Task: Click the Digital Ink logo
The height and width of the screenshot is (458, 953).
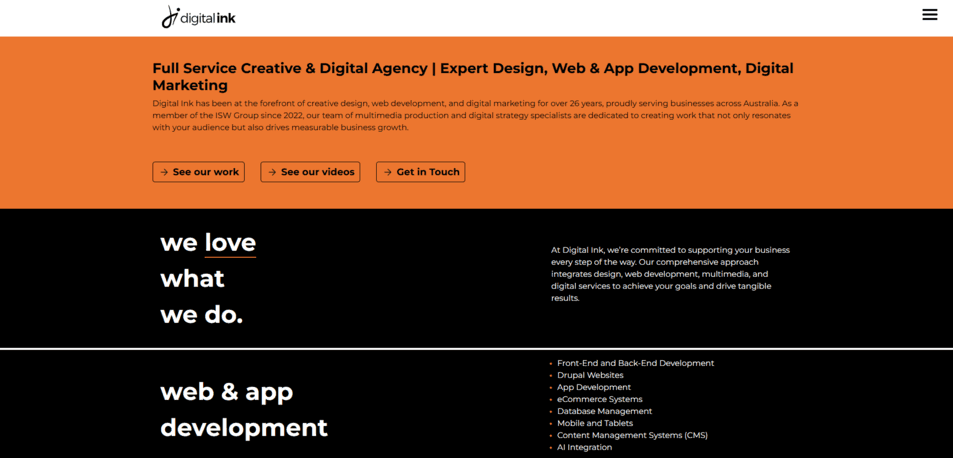Action: [198, 17]
